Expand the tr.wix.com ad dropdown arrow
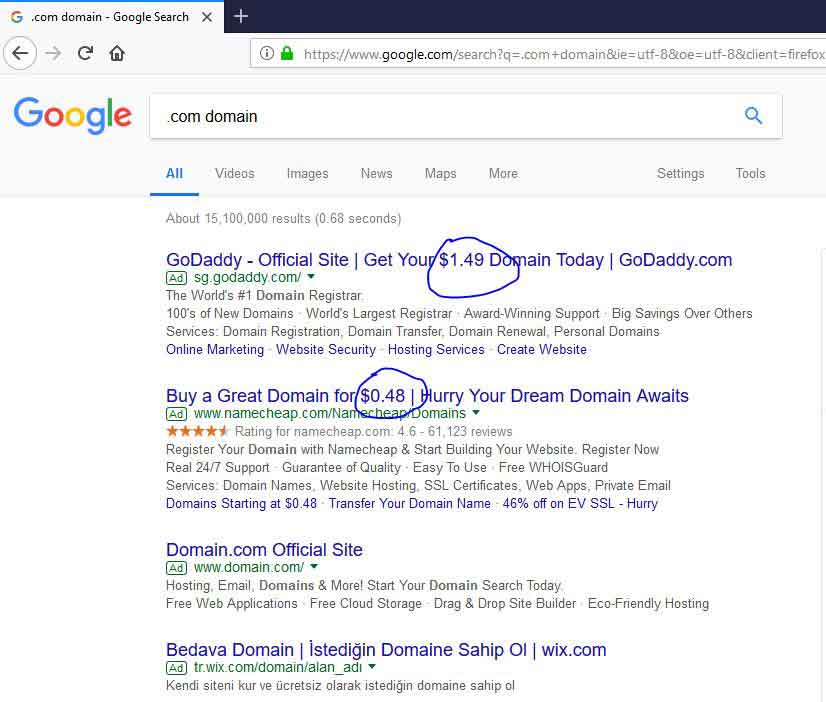 point(372,667)
